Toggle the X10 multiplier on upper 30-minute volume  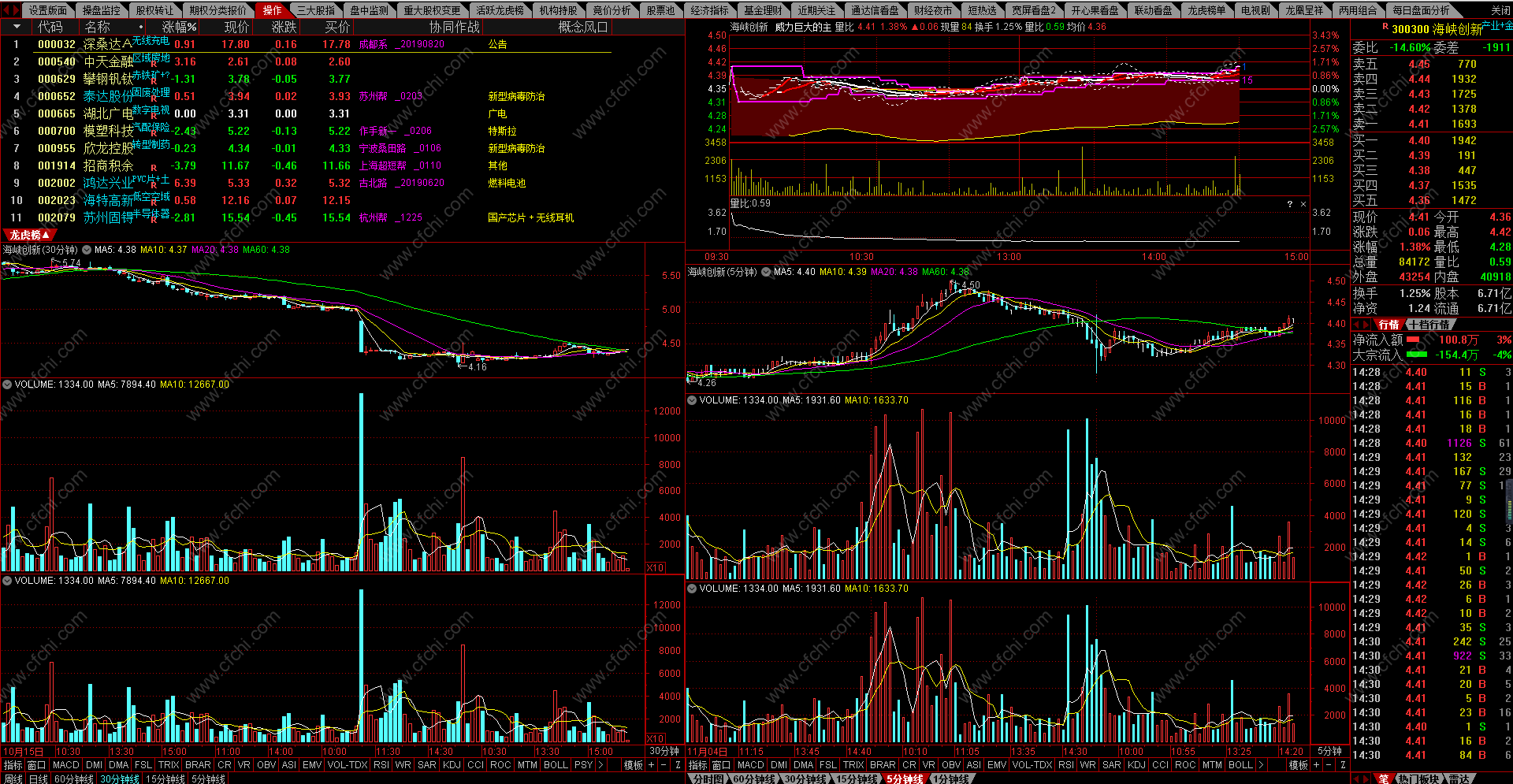pos(656,567)
